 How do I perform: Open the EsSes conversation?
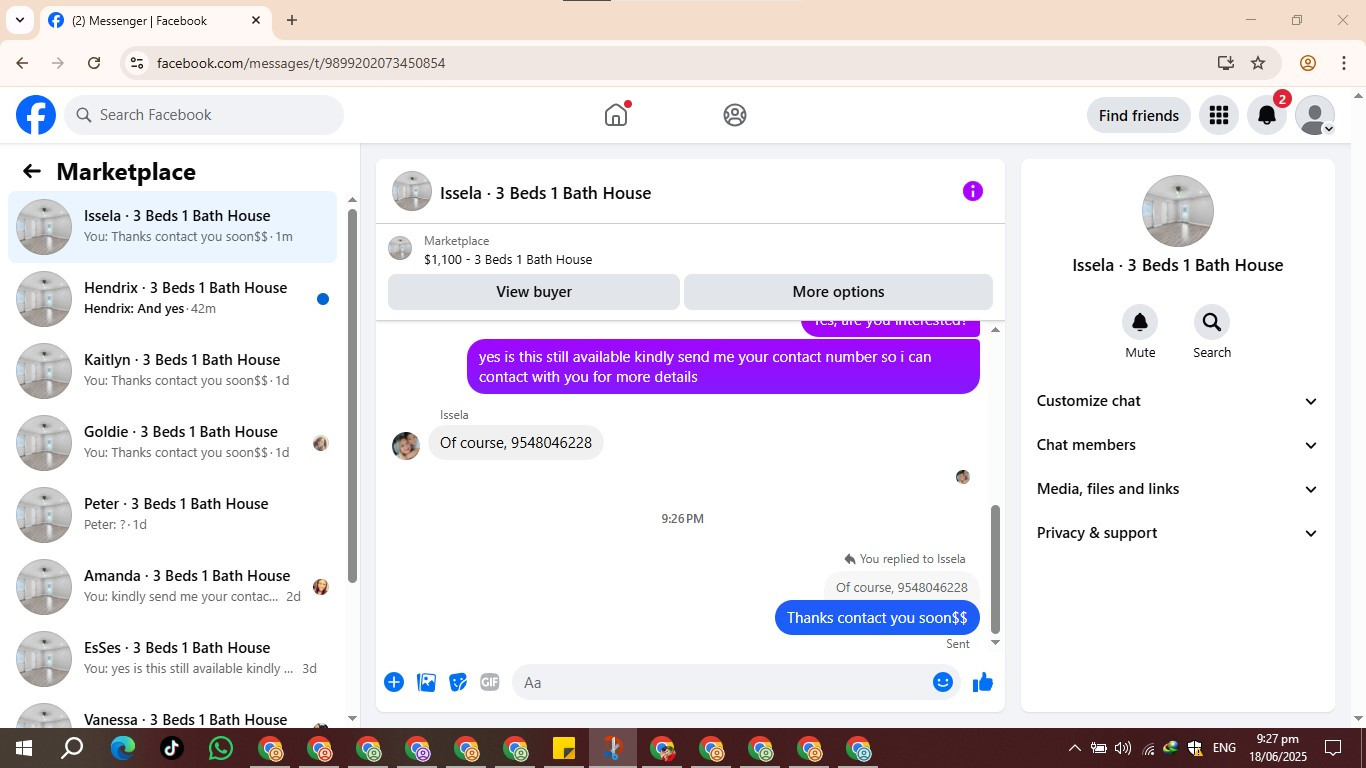click(x=173, y=659)
